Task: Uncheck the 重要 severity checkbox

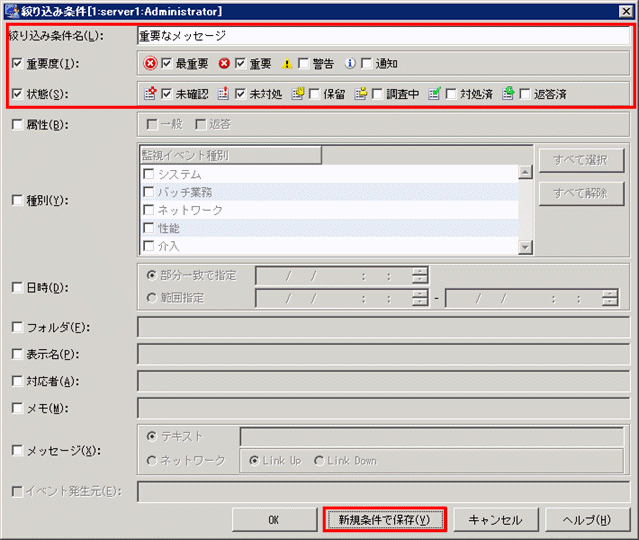Action: click(240, 63)
